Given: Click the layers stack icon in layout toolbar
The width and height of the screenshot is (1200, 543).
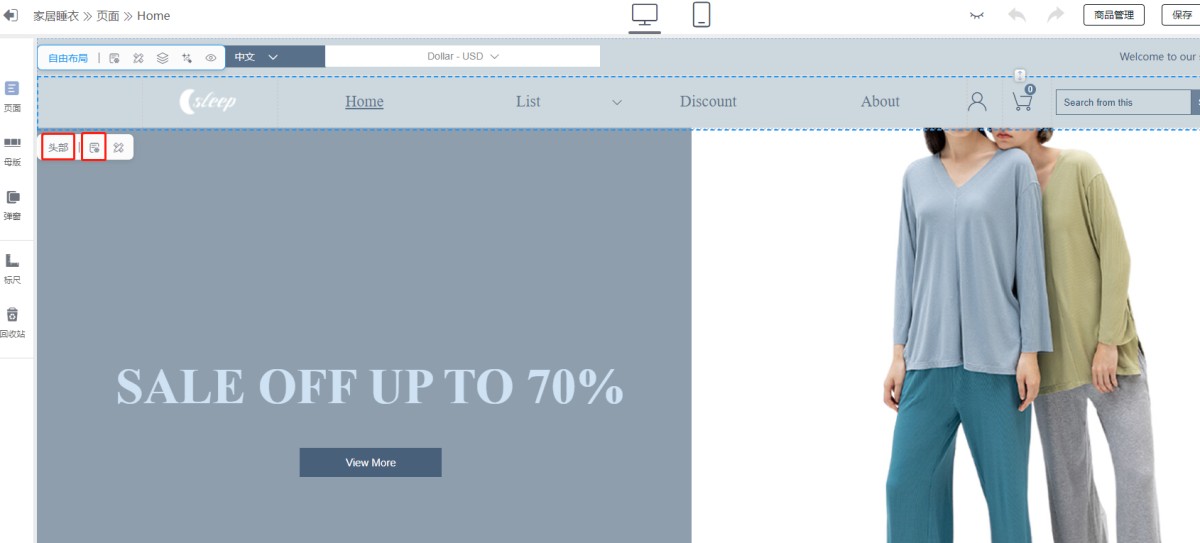Looking at the screenshot, I should pyautogui.click(x=162, y=58).
